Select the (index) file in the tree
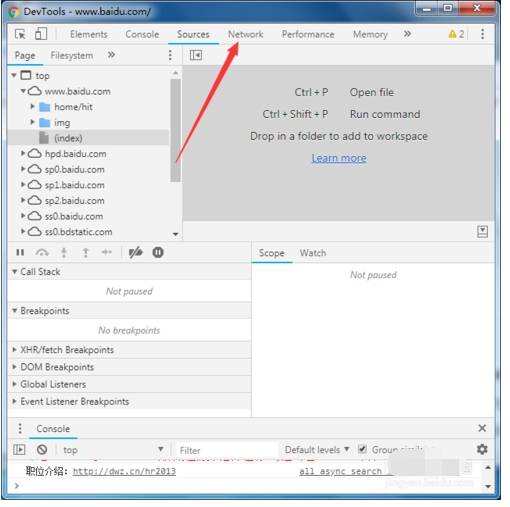The height and width of the screenshot is (507, 510). point(88,138)
